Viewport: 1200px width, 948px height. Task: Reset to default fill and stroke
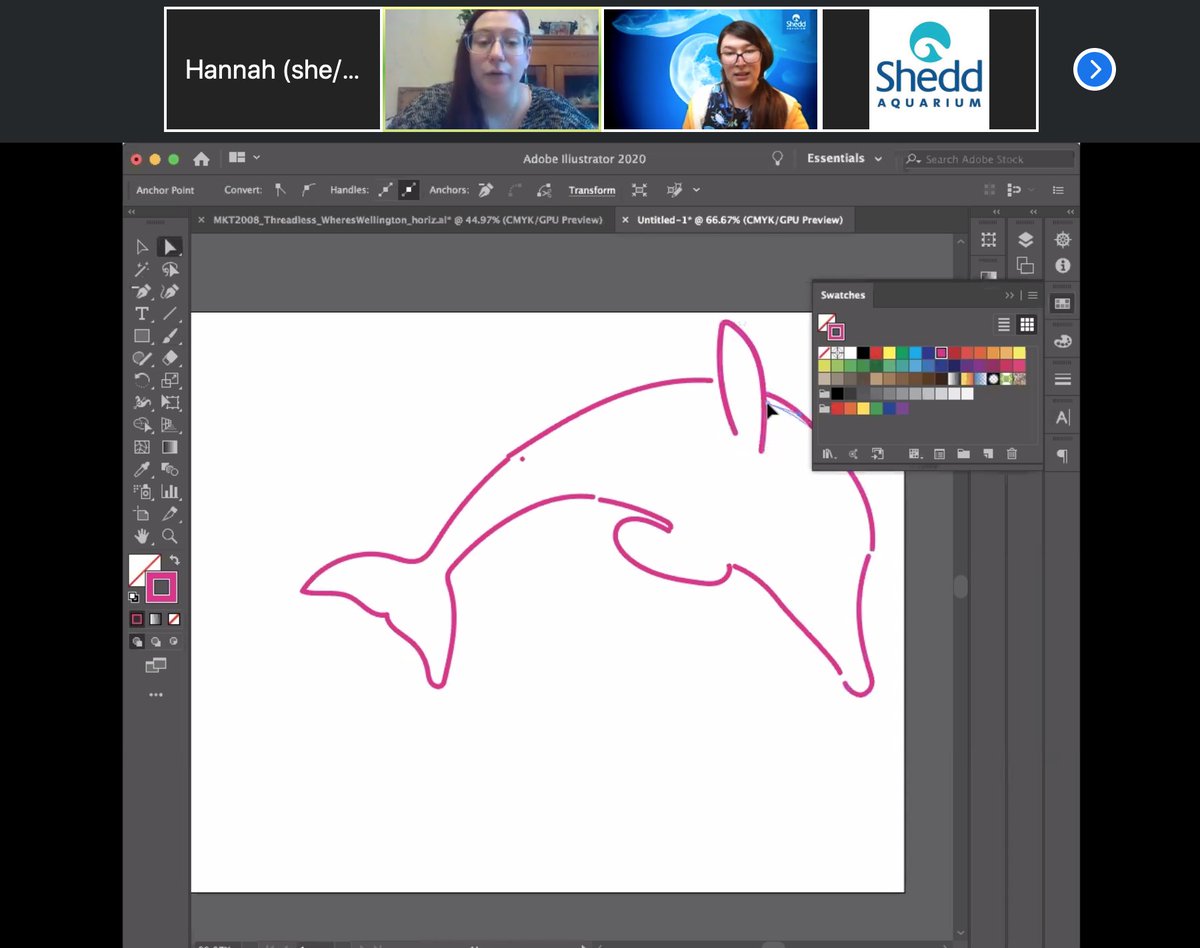(x=135, y=597)
